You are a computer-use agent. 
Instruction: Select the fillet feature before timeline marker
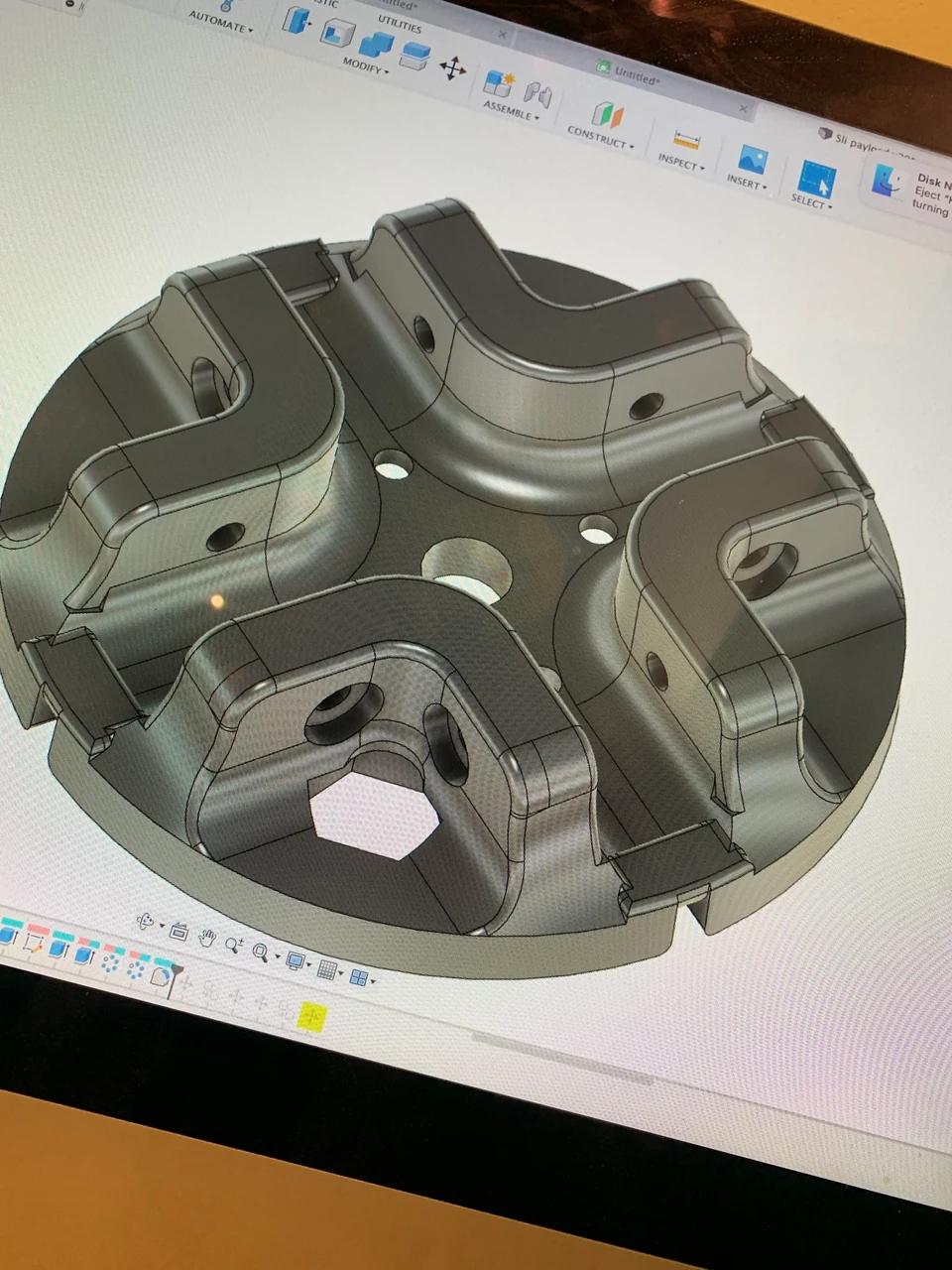161,975
